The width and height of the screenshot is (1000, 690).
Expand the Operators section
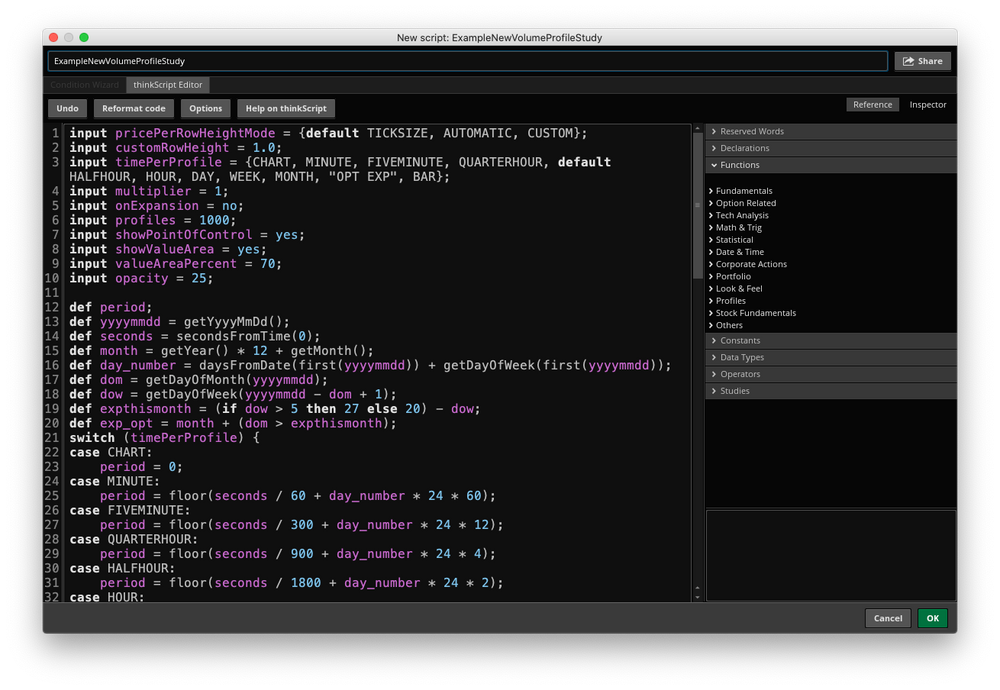831,374
